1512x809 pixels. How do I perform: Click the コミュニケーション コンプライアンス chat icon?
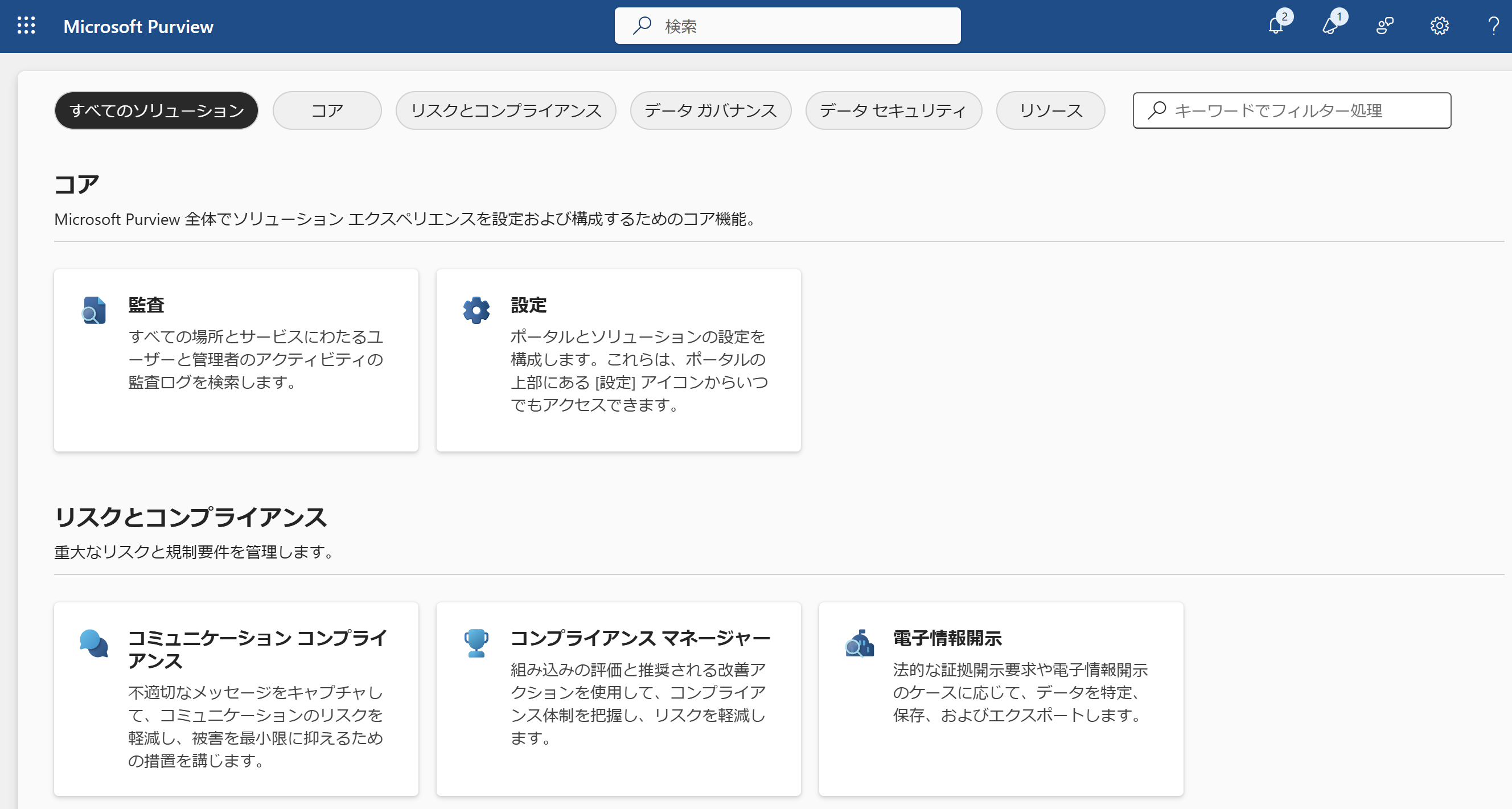click(x=94, y=643)
